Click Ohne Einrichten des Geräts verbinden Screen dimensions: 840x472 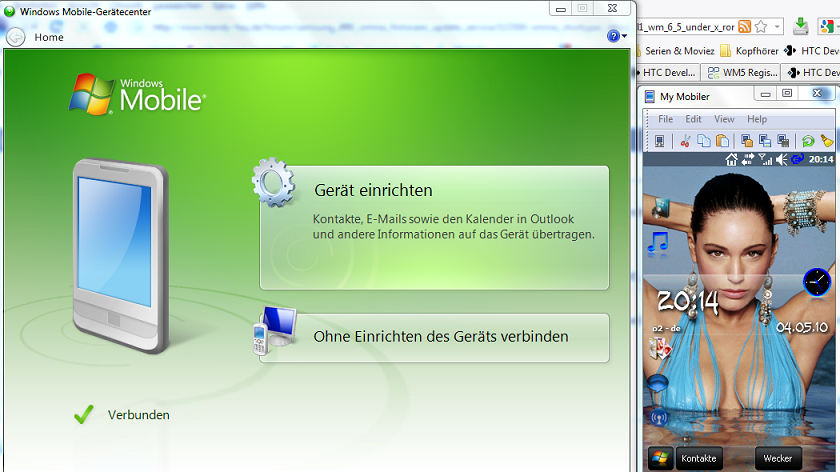(x=434, y=338)
